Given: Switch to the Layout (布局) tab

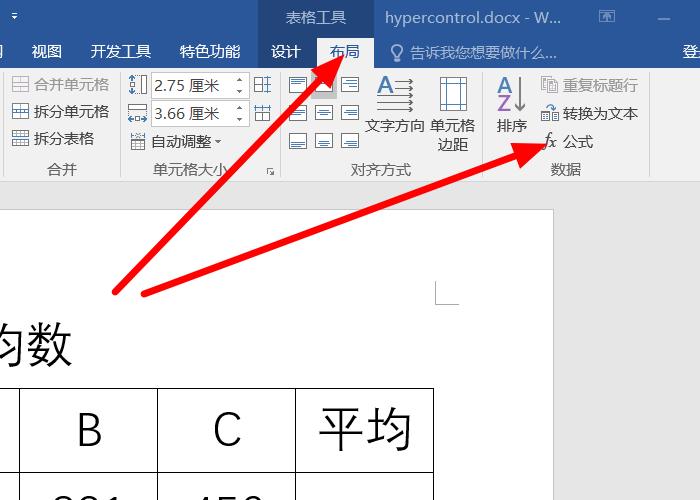Looking at the screenshot, I should coord(345,52).
